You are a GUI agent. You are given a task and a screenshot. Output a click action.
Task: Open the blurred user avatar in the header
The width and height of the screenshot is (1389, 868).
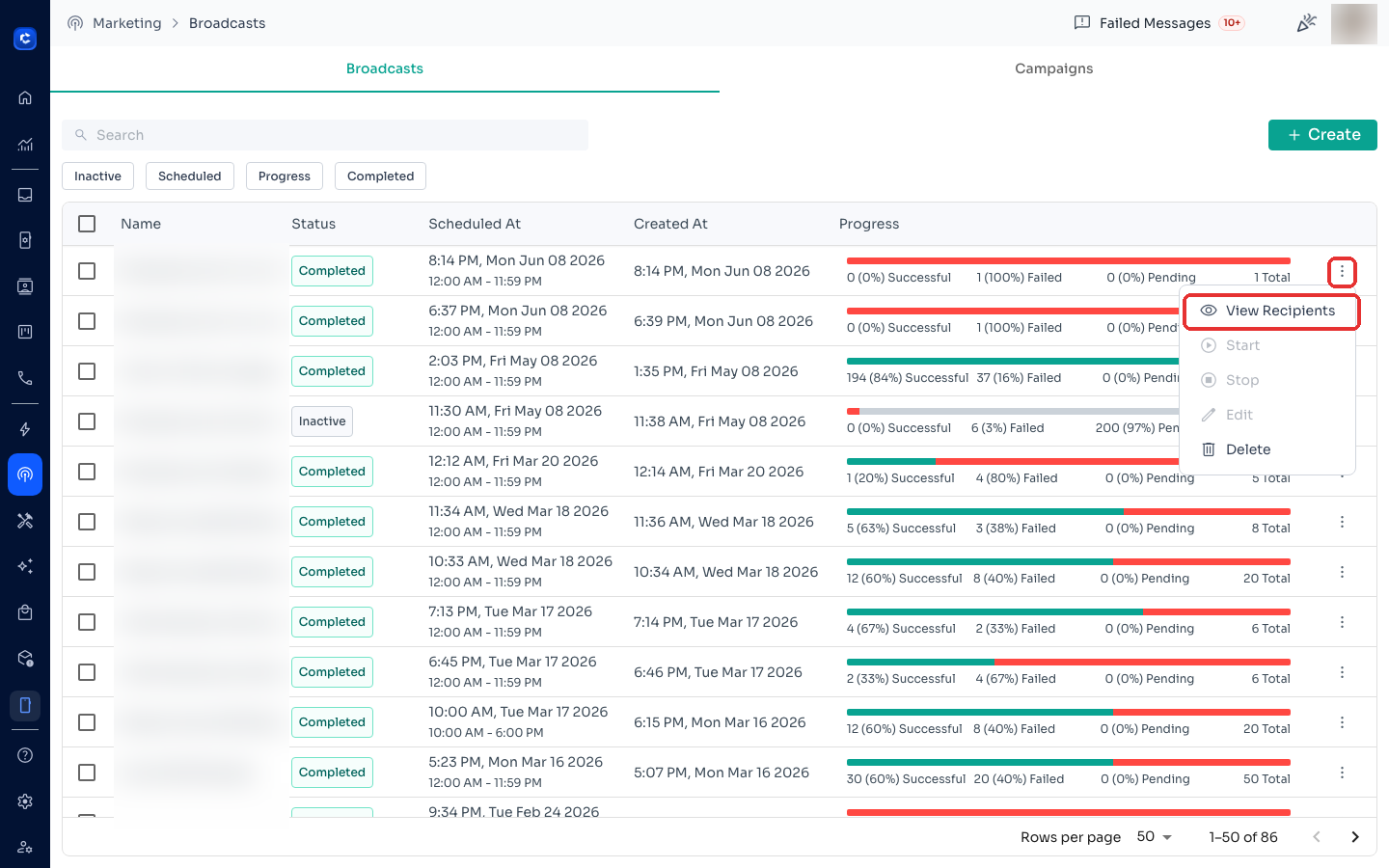click(1353, 23)
